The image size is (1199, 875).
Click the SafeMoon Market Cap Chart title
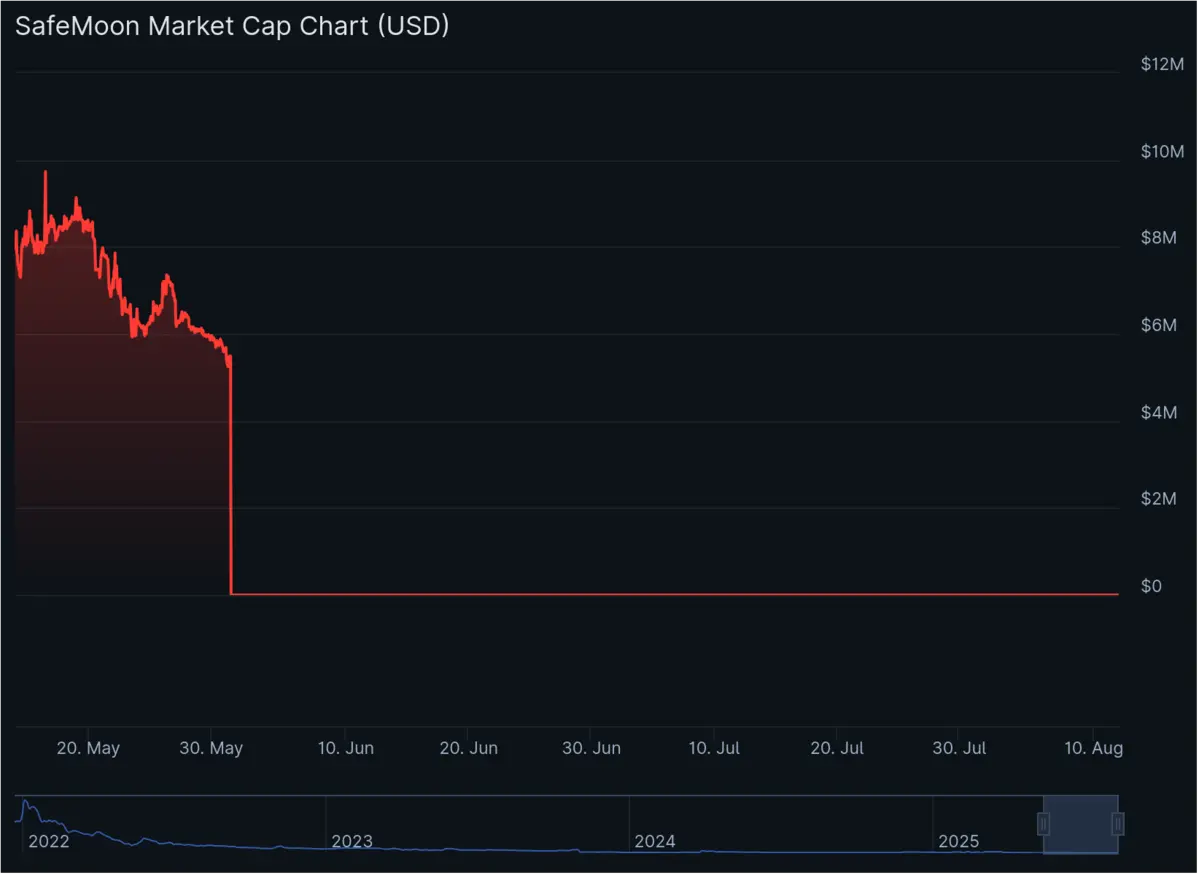click(x=232, y=26)
